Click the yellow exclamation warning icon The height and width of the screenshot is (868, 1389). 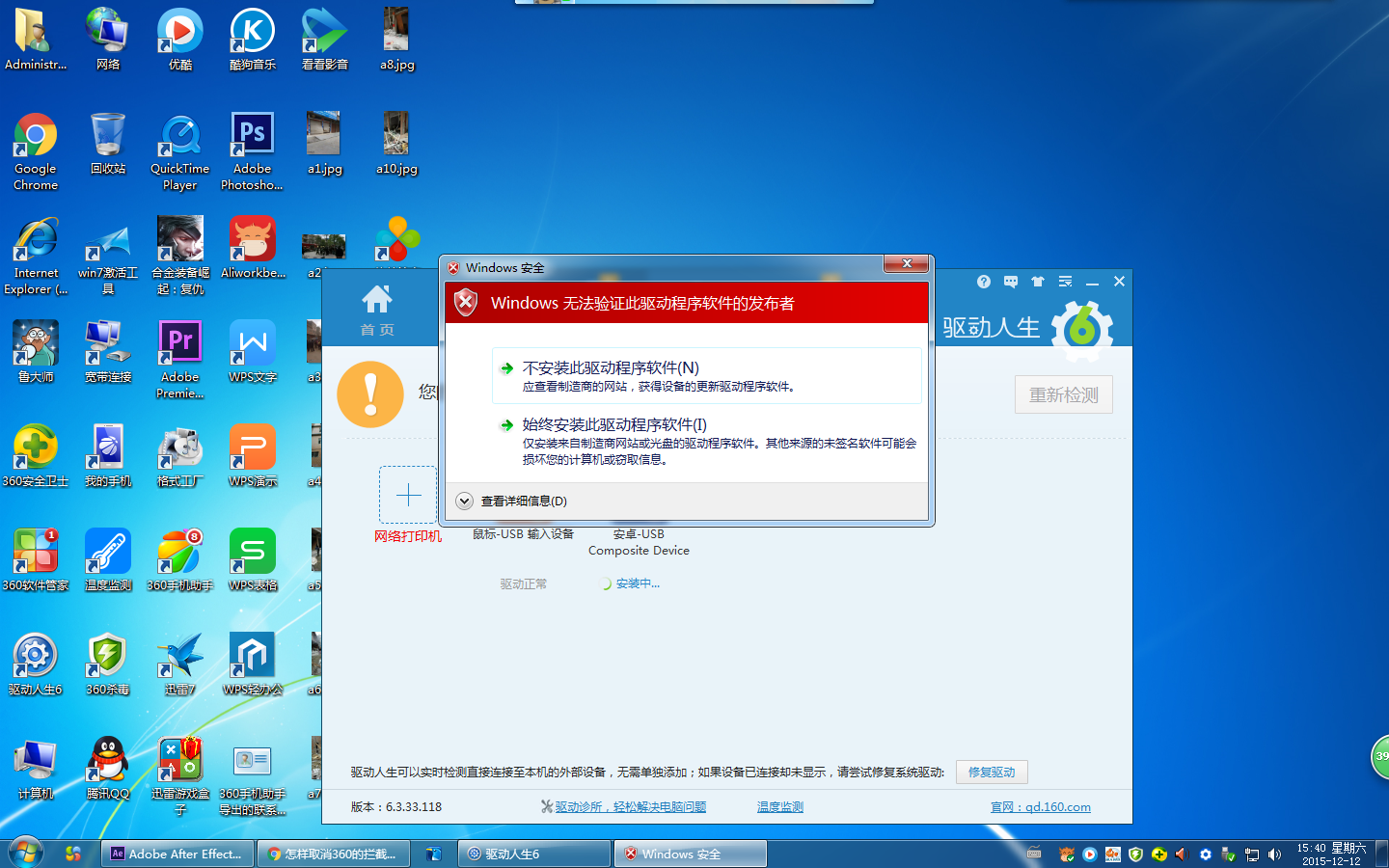(x=370, y=394)
